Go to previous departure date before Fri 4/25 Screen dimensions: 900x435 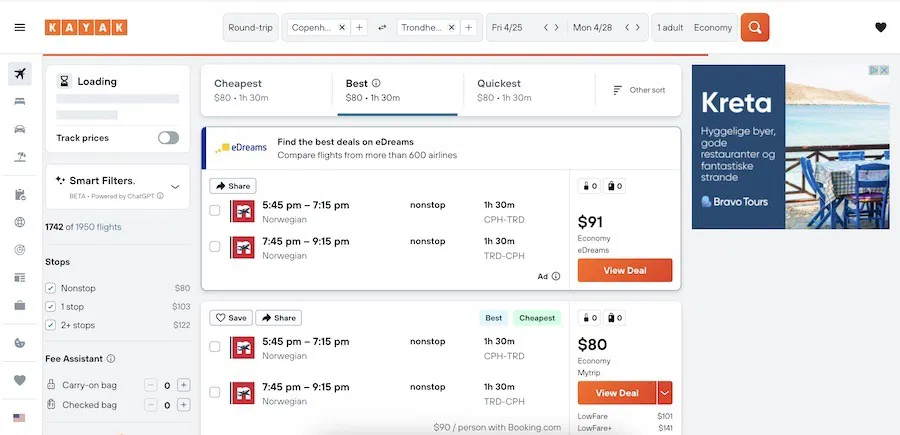[x=546, y=28]
